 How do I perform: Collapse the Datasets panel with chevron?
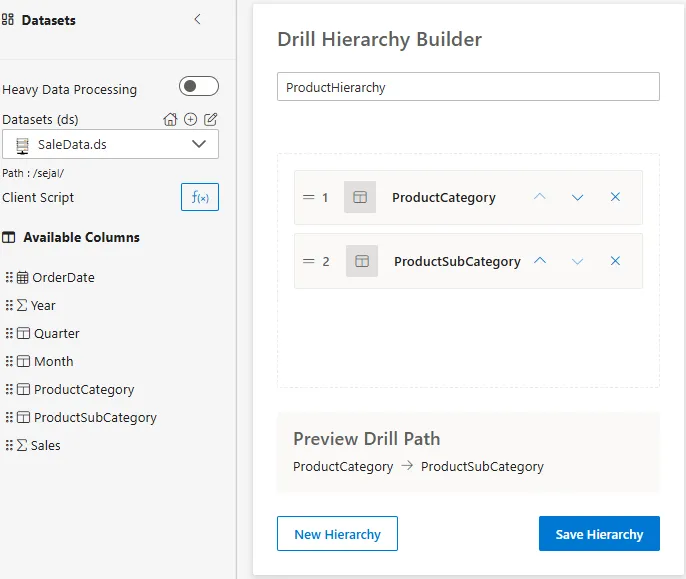tap(197, 19)
